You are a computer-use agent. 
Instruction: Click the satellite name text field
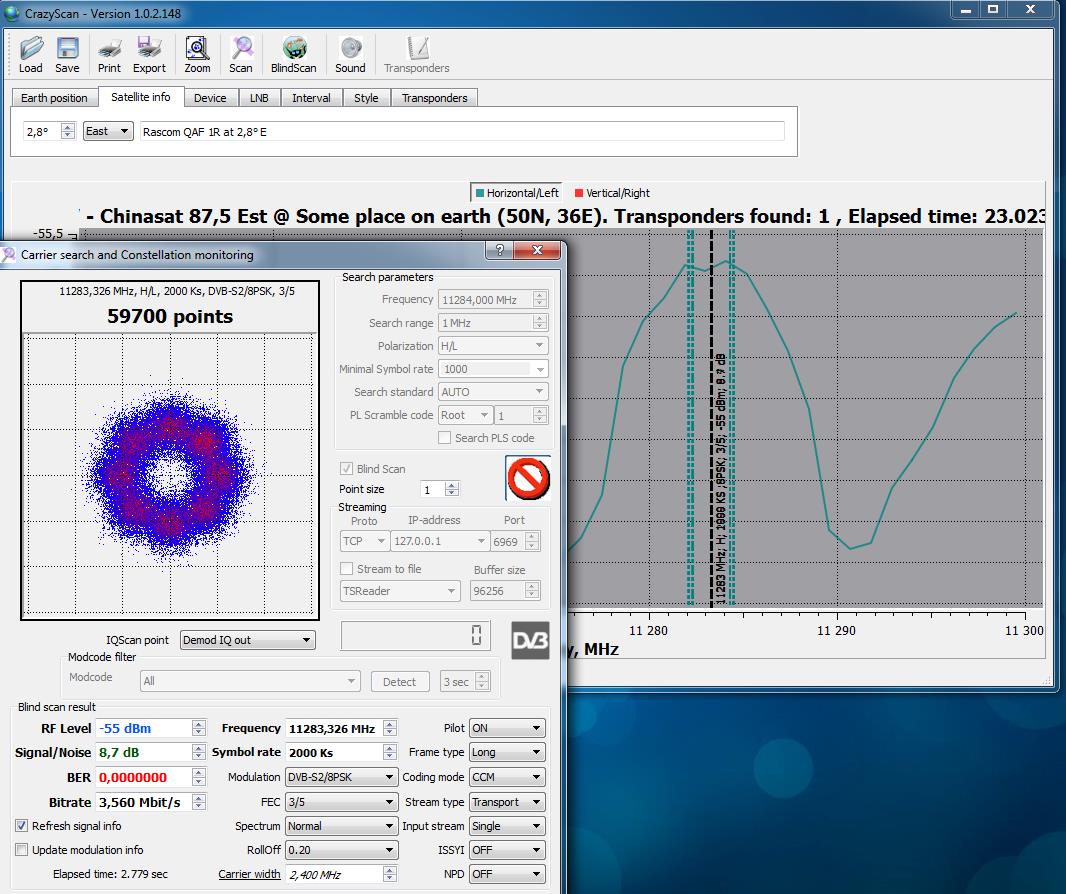[x=462, y=131]
